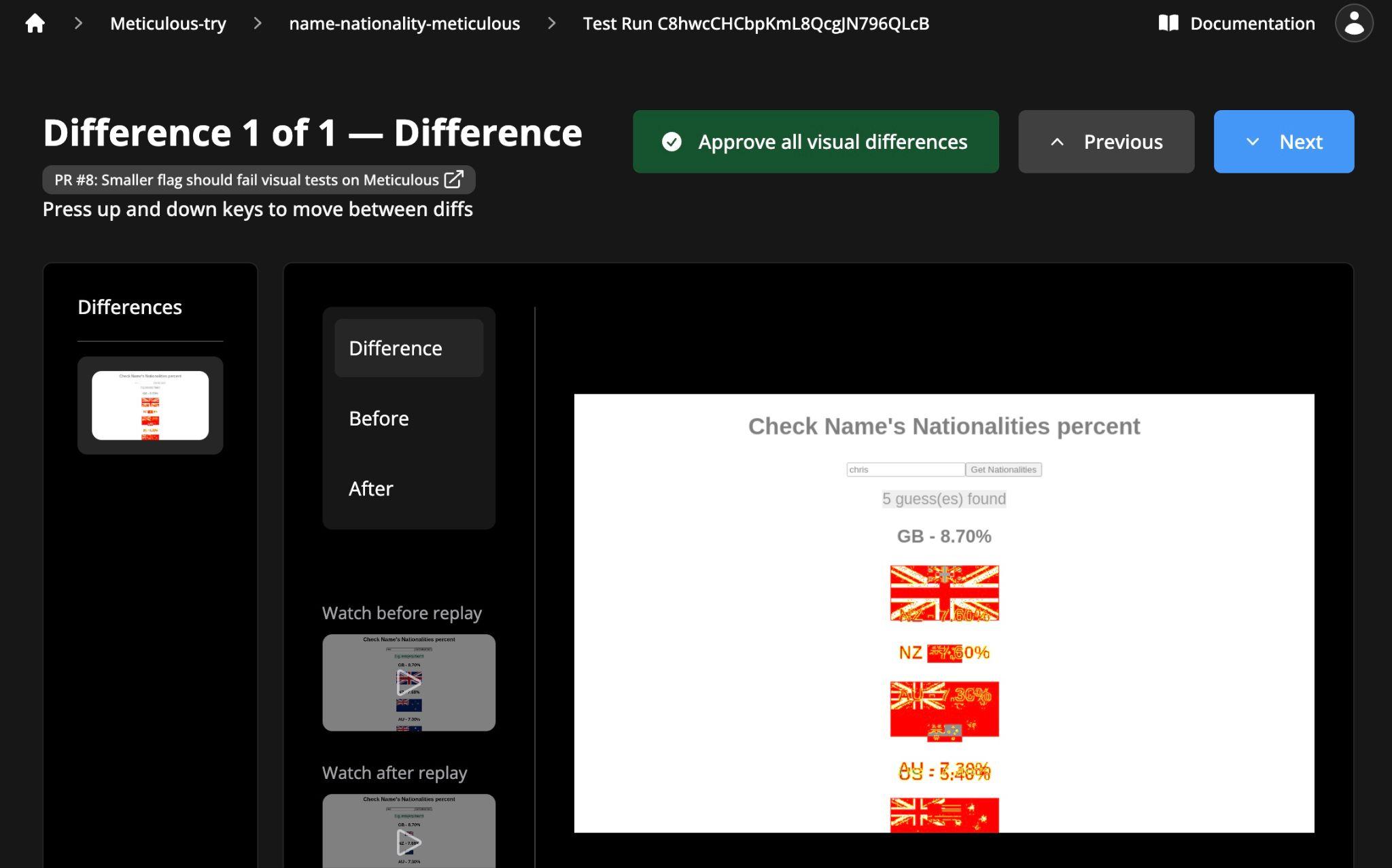The image size is (1392, 868).
Task: Click the 'chris' name input field
Action: (905, 470)
